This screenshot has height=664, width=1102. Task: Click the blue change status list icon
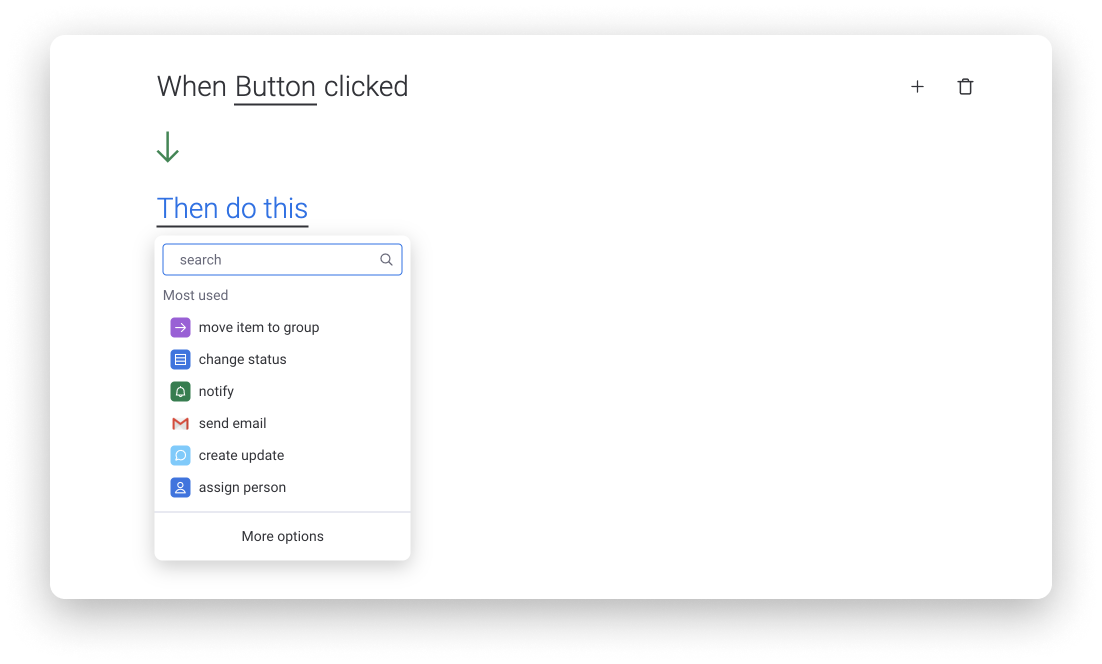pos(181,359)
